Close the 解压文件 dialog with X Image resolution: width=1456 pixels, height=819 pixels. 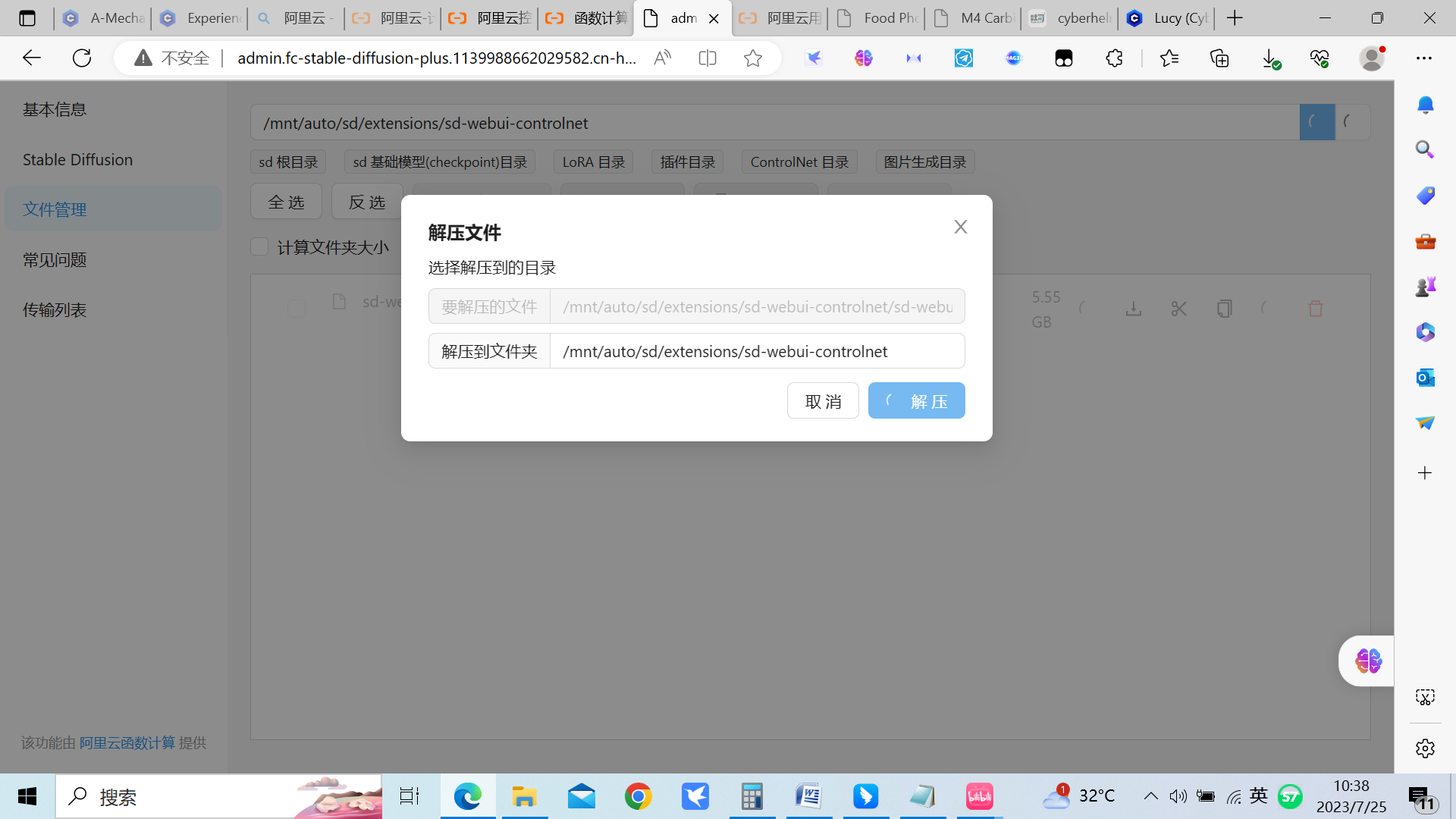click(960, 227)
